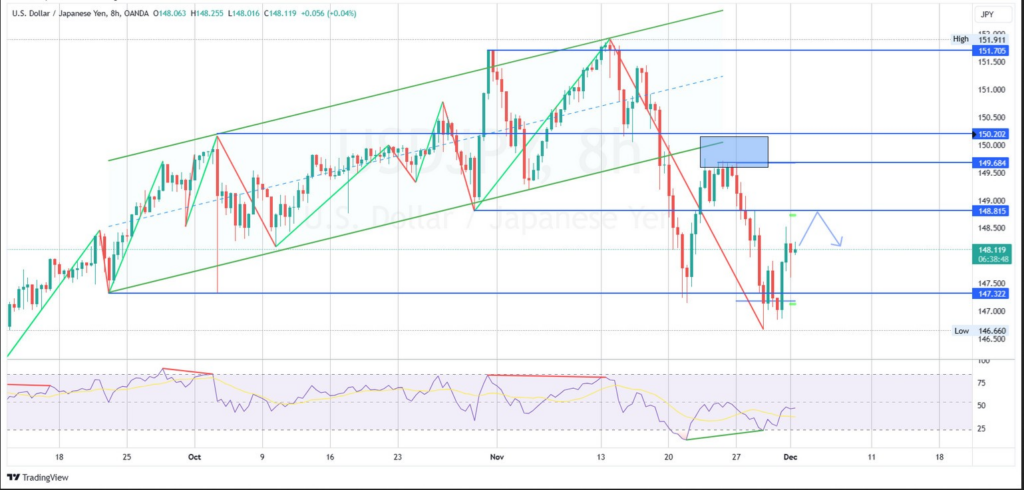Select the blue shaded rectangle zone
1024x490 pixels.
[x=734, y=151]
